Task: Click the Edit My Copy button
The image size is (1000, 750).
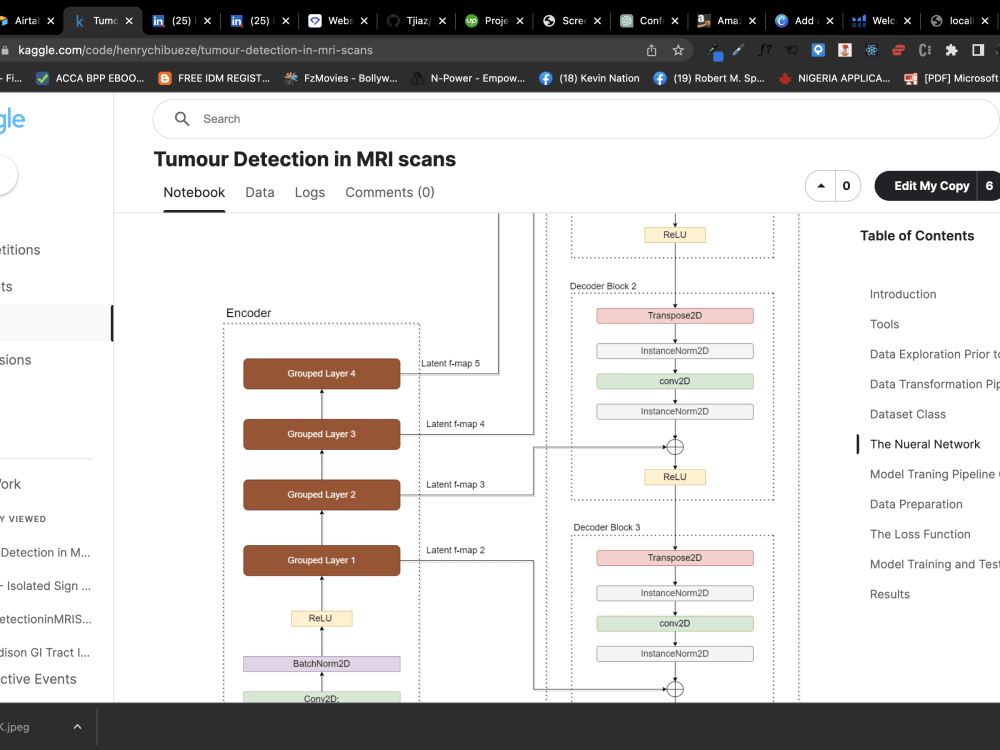Action: pyautogui.click(x=931, y=186)
